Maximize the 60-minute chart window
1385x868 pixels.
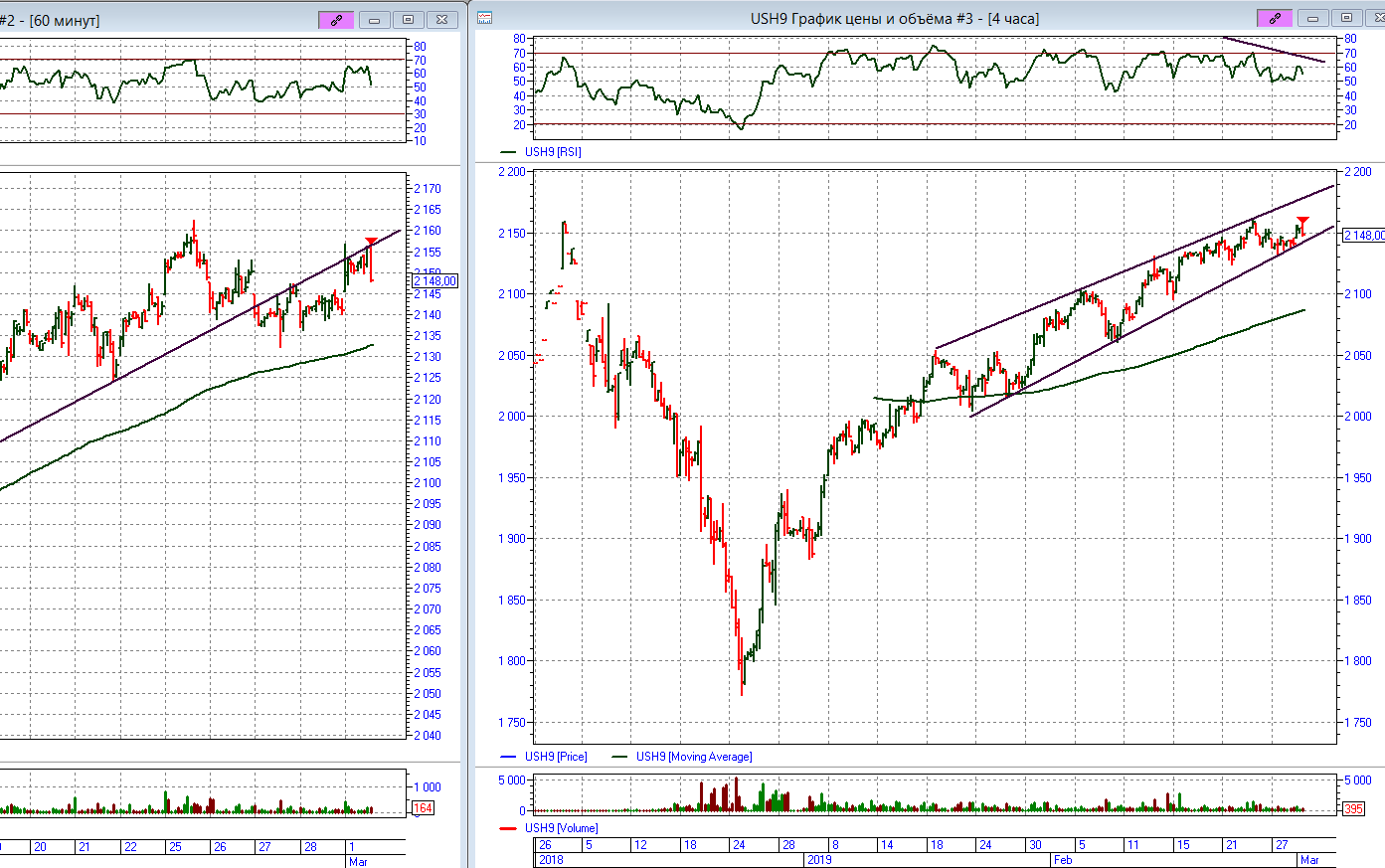(409, 20)
